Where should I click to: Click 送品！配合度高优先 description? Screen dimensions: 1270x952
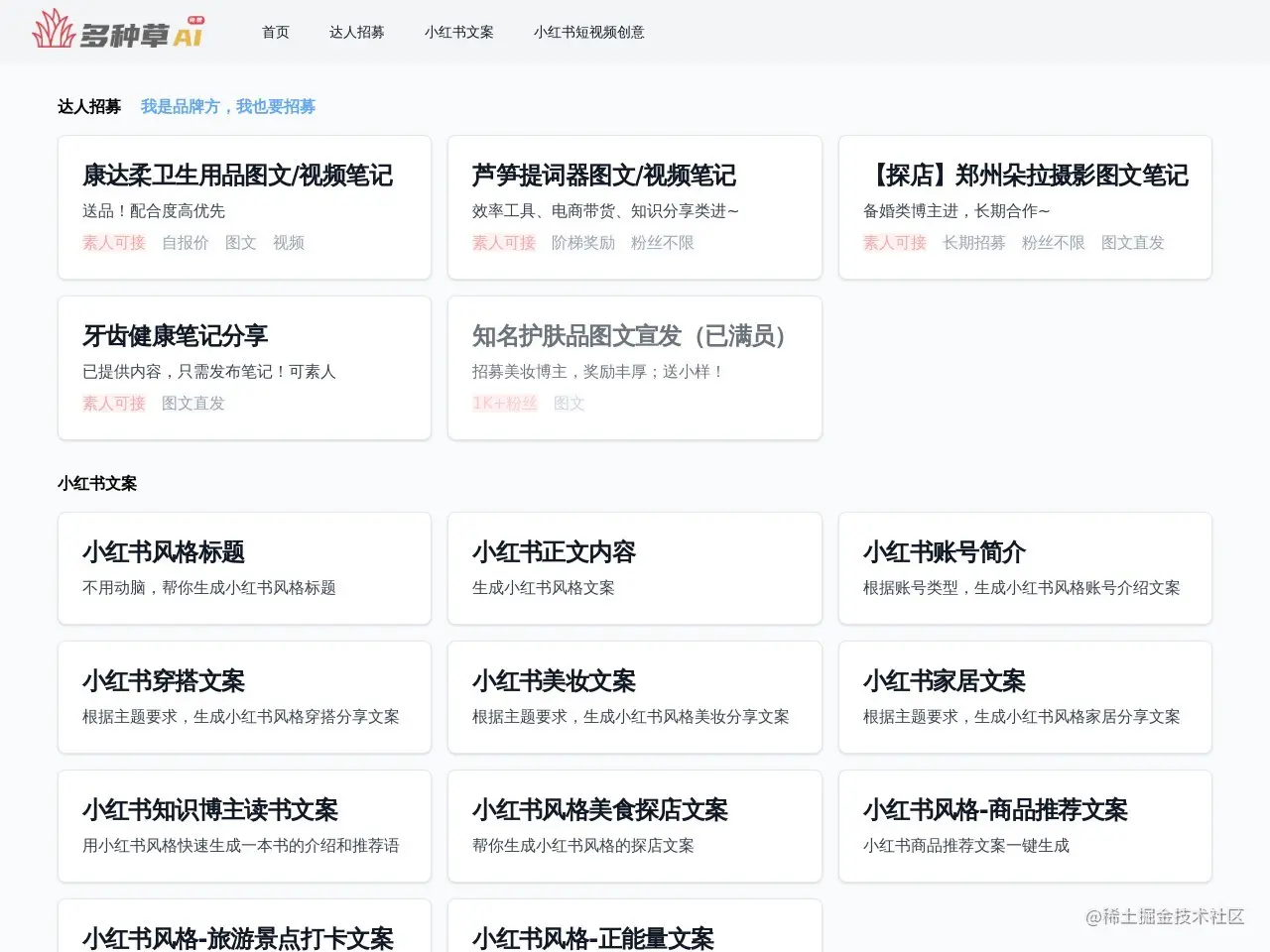pos(154,211)
